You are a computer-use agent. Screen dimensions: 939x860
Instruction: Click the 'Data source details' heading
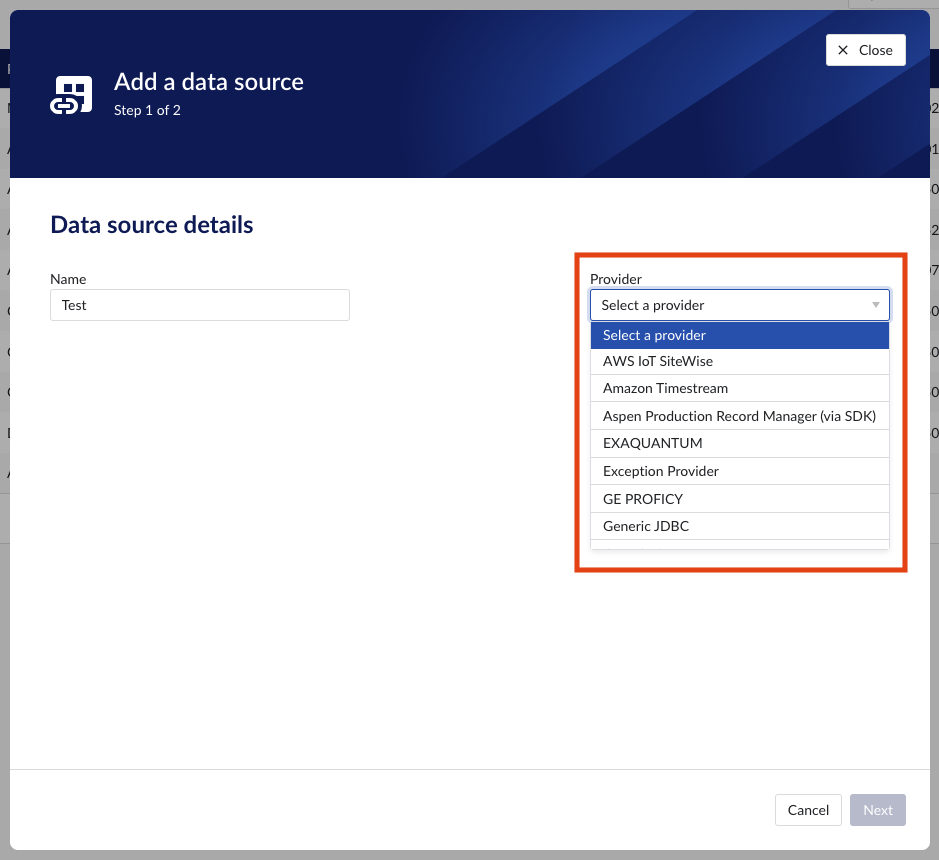[x=152, y=225]
